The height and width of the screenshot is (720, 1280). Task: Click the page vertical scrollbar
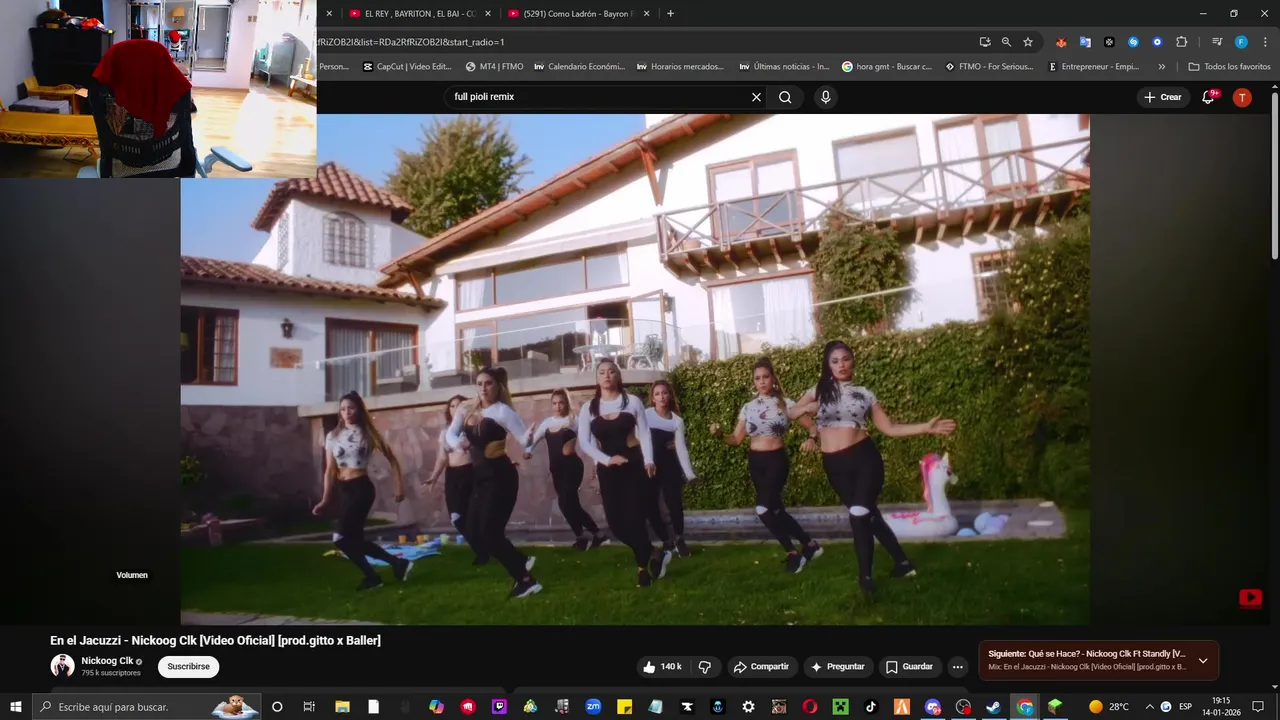point(1275,175)
